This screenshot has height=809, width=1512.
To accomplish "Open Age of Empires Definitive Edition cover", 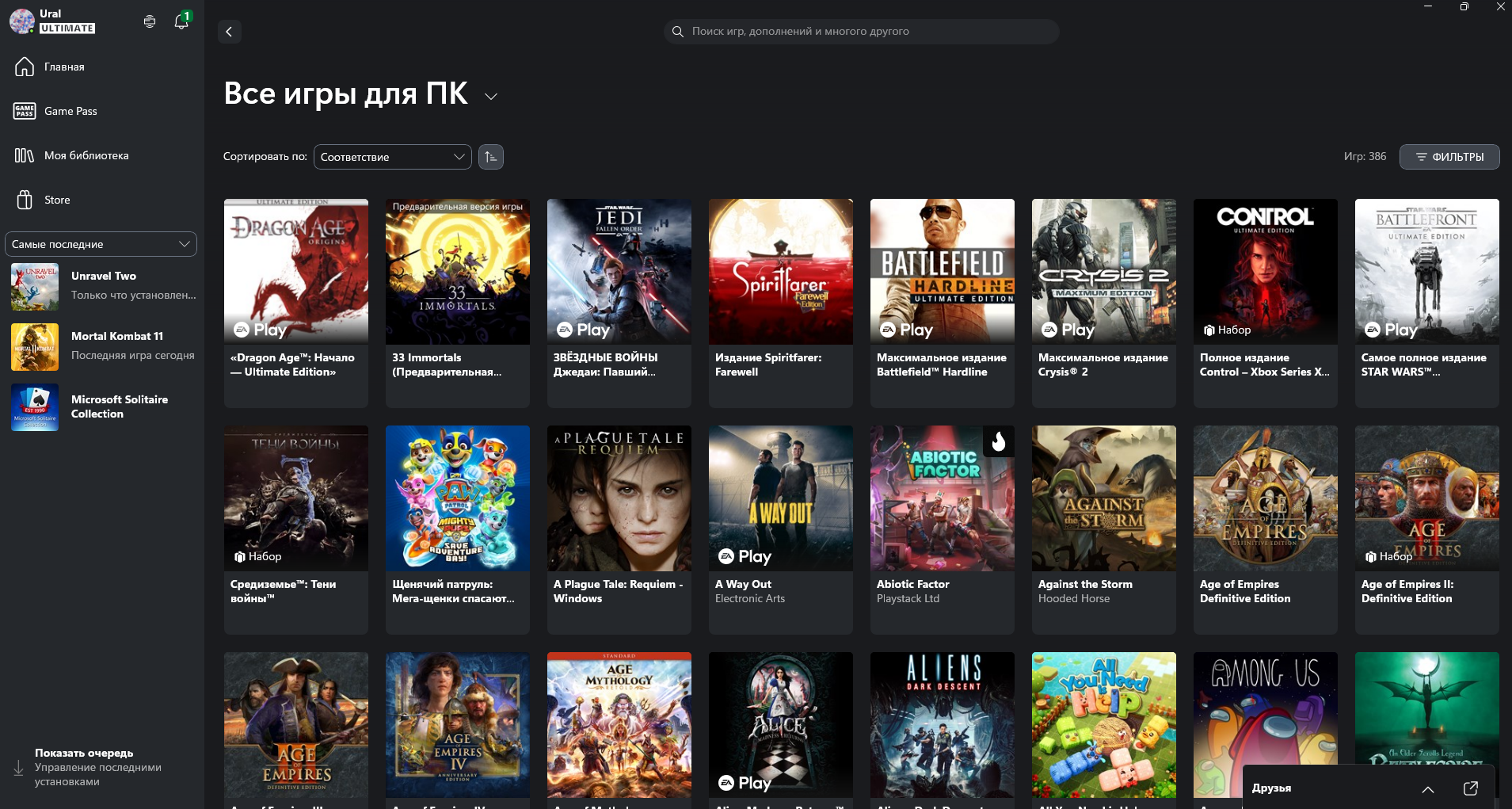I will 1266,498.
